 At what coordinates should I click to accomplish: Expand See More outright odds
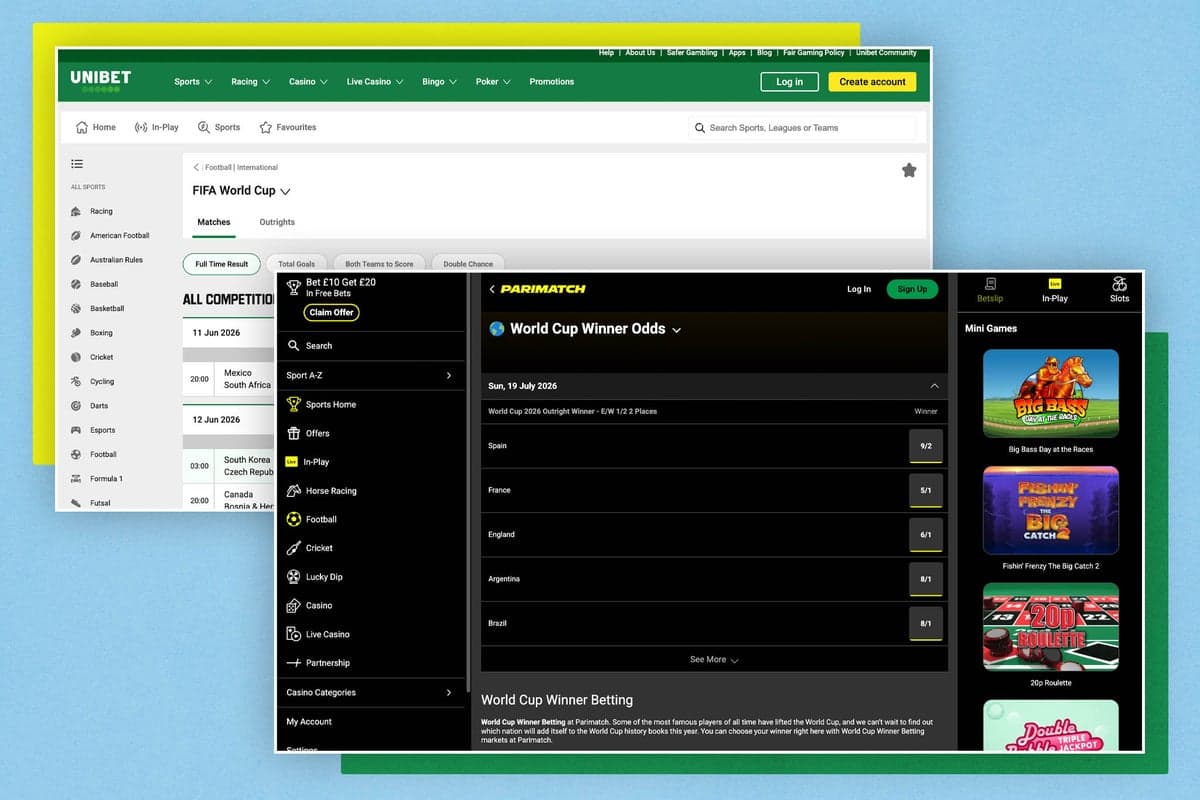tap(714, 660)
